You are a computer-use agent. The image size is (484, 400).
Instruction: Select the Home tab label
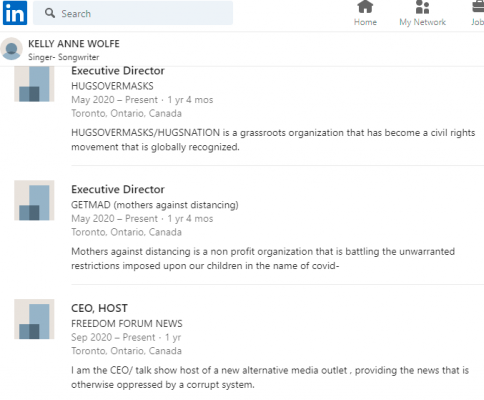[365, 22]
